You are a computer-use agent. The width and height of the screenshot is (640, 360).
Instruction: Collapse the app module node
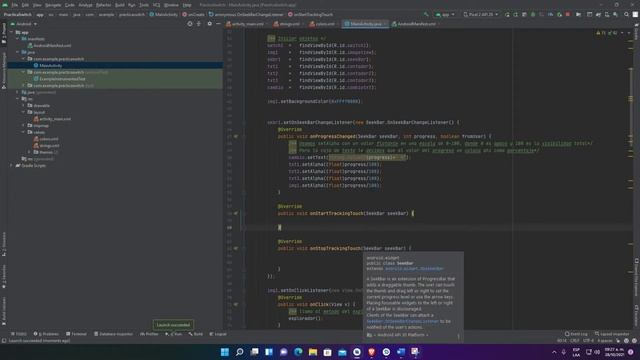pos(11,32)
